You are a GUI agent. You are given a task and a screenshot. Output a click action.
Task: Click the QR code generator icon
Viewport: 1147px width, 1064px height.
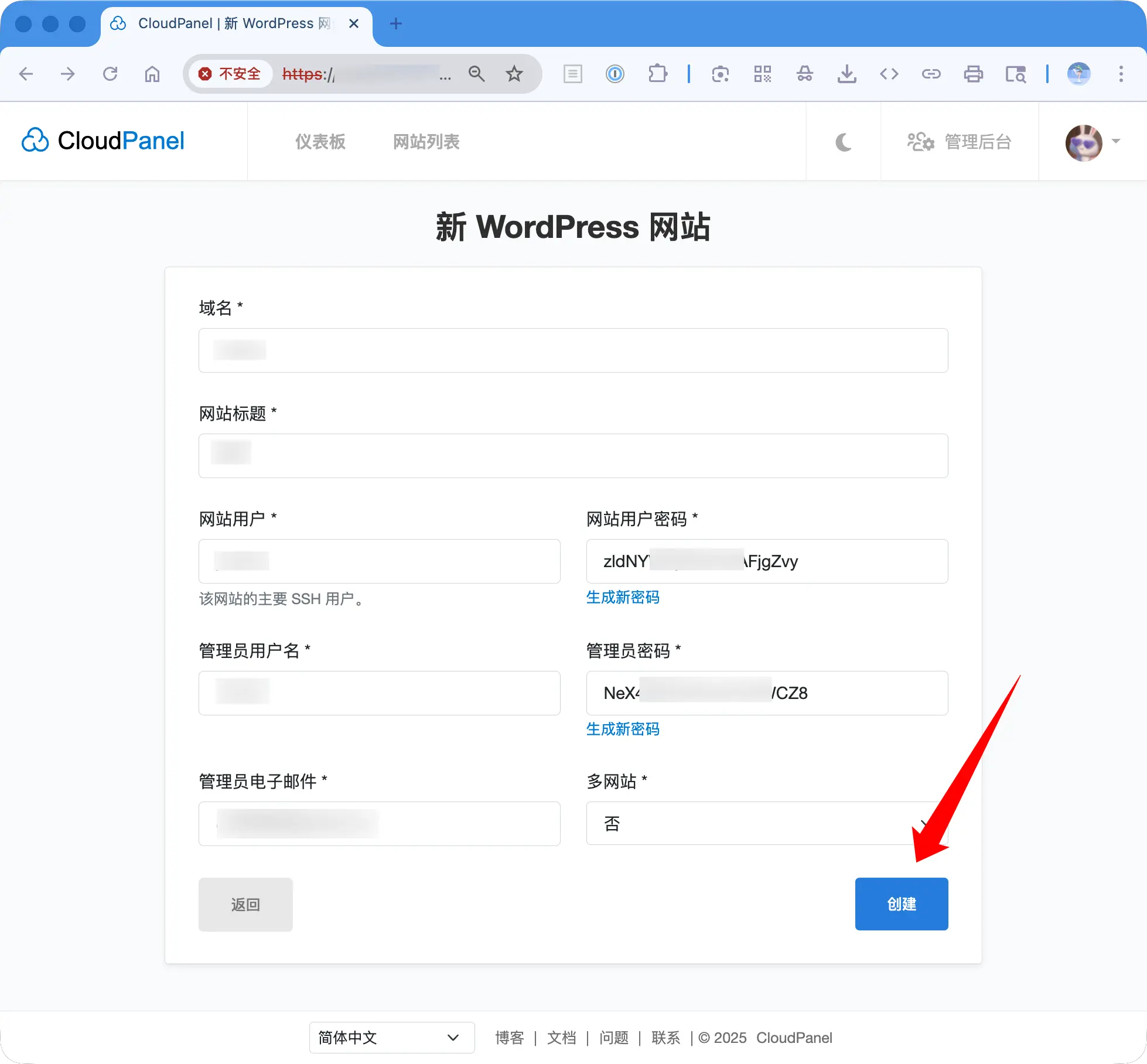click(x=762, y=74)
